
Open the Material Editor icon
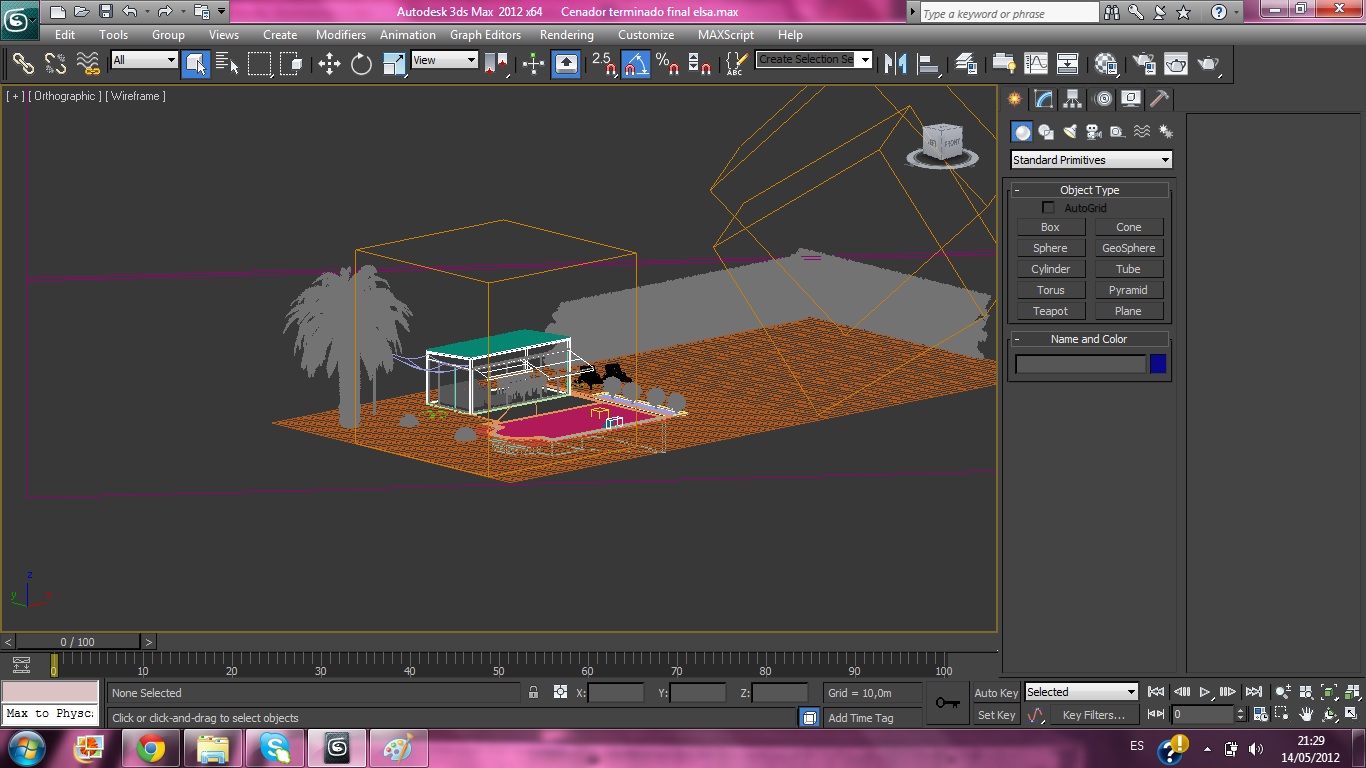pos(1106,65)
